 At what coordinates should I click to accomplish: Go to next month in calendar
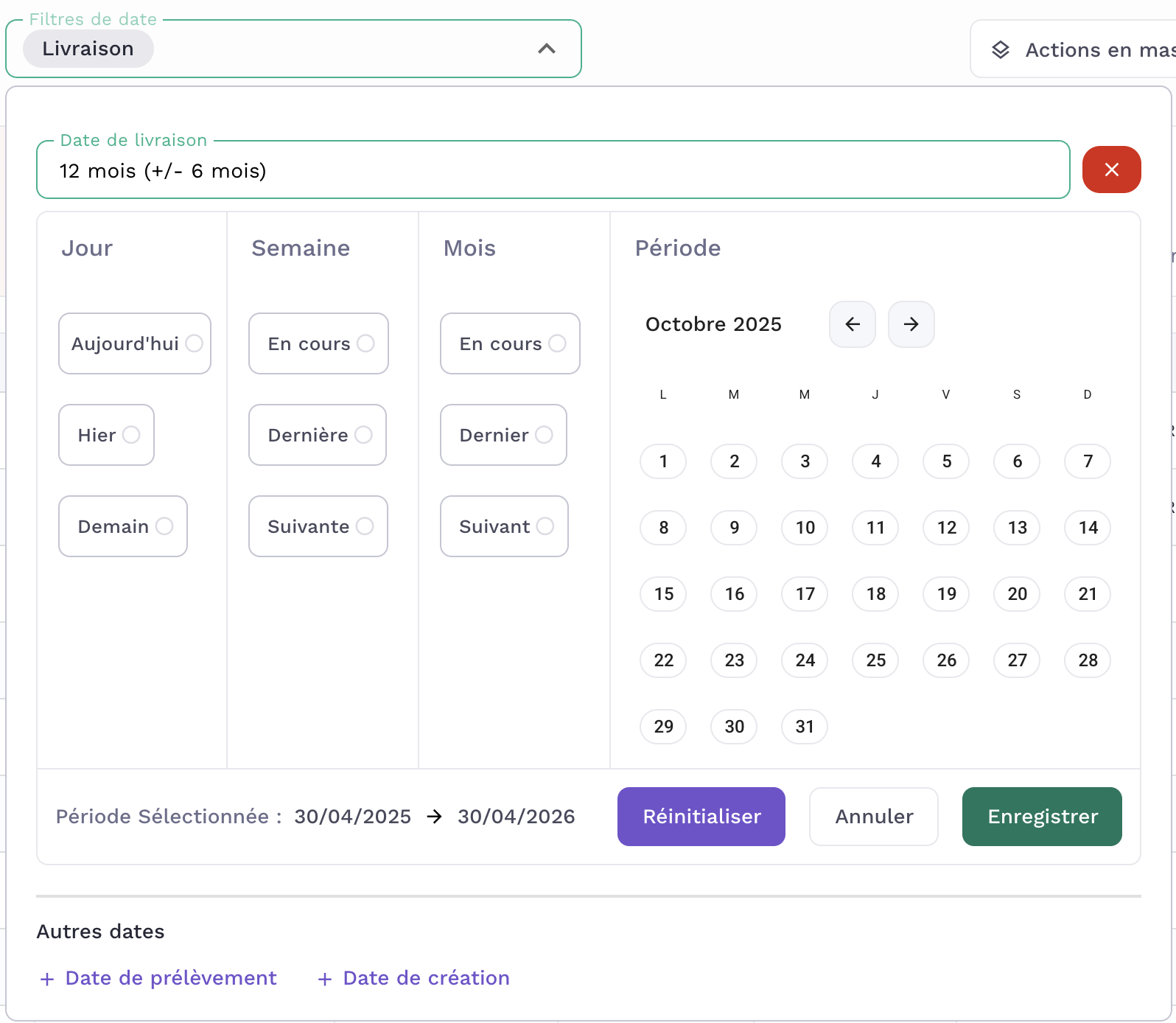click(911, 324)
